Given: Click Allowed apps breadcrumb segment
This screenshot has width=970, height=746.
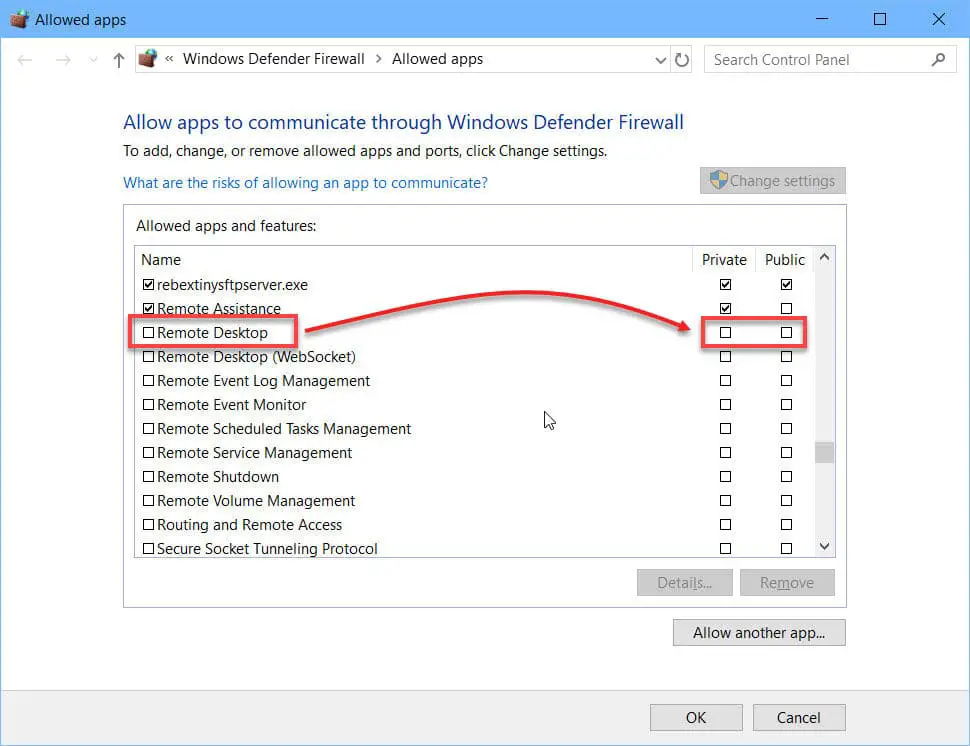Looking at the screenshot, I should point(437,59).
